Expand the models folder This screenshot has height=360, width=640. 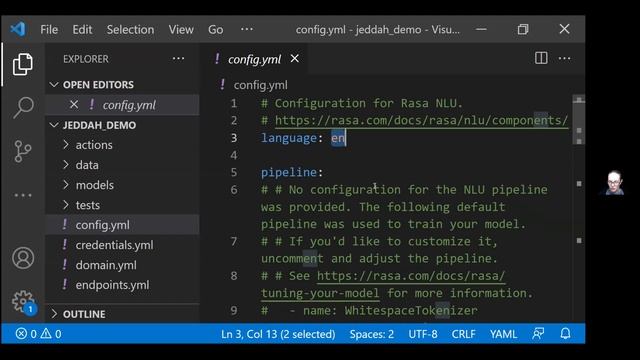tap(95, 185)
